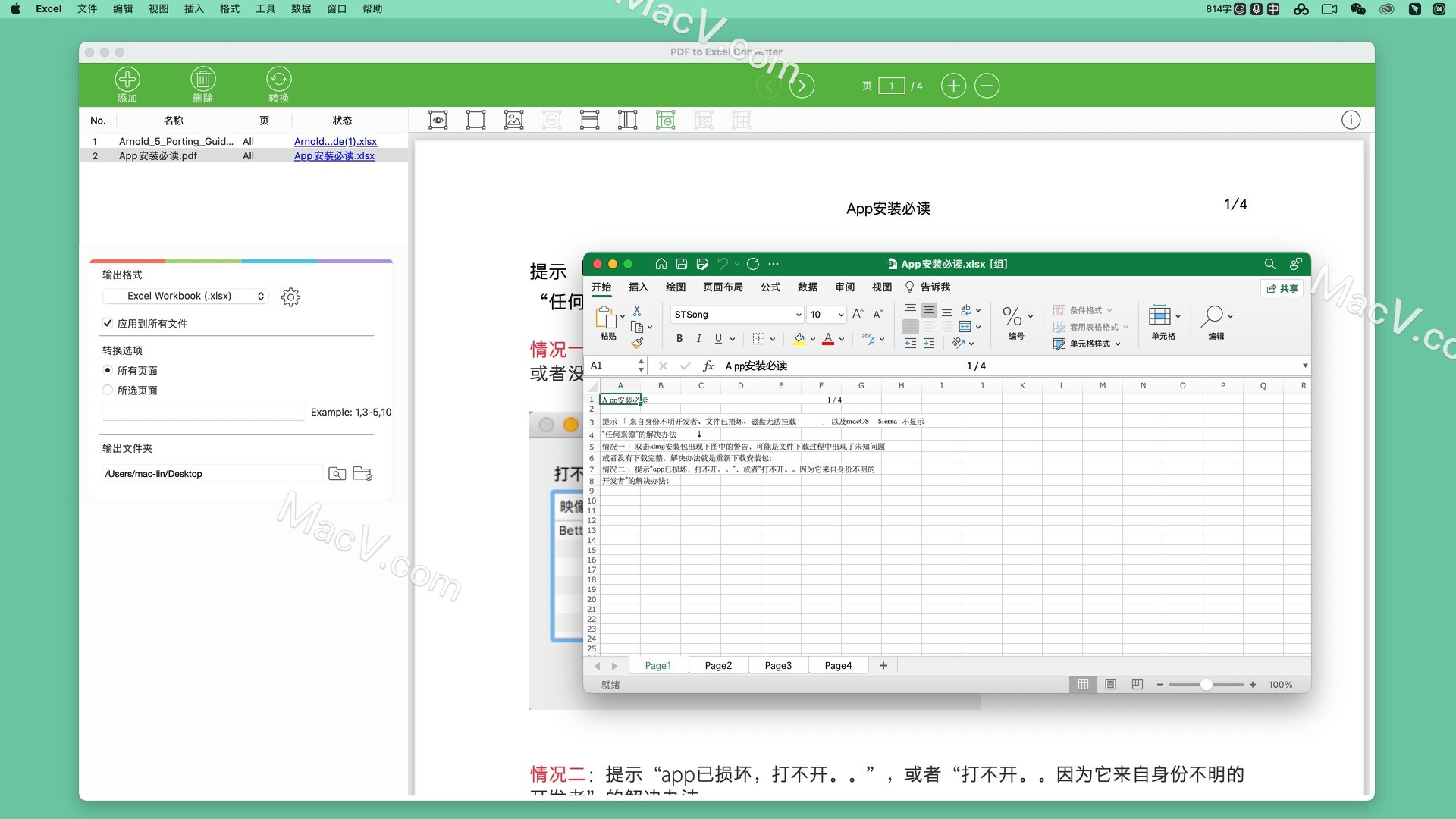
Task: Expand the underline style arrow
Action: (x=733, y=339)
